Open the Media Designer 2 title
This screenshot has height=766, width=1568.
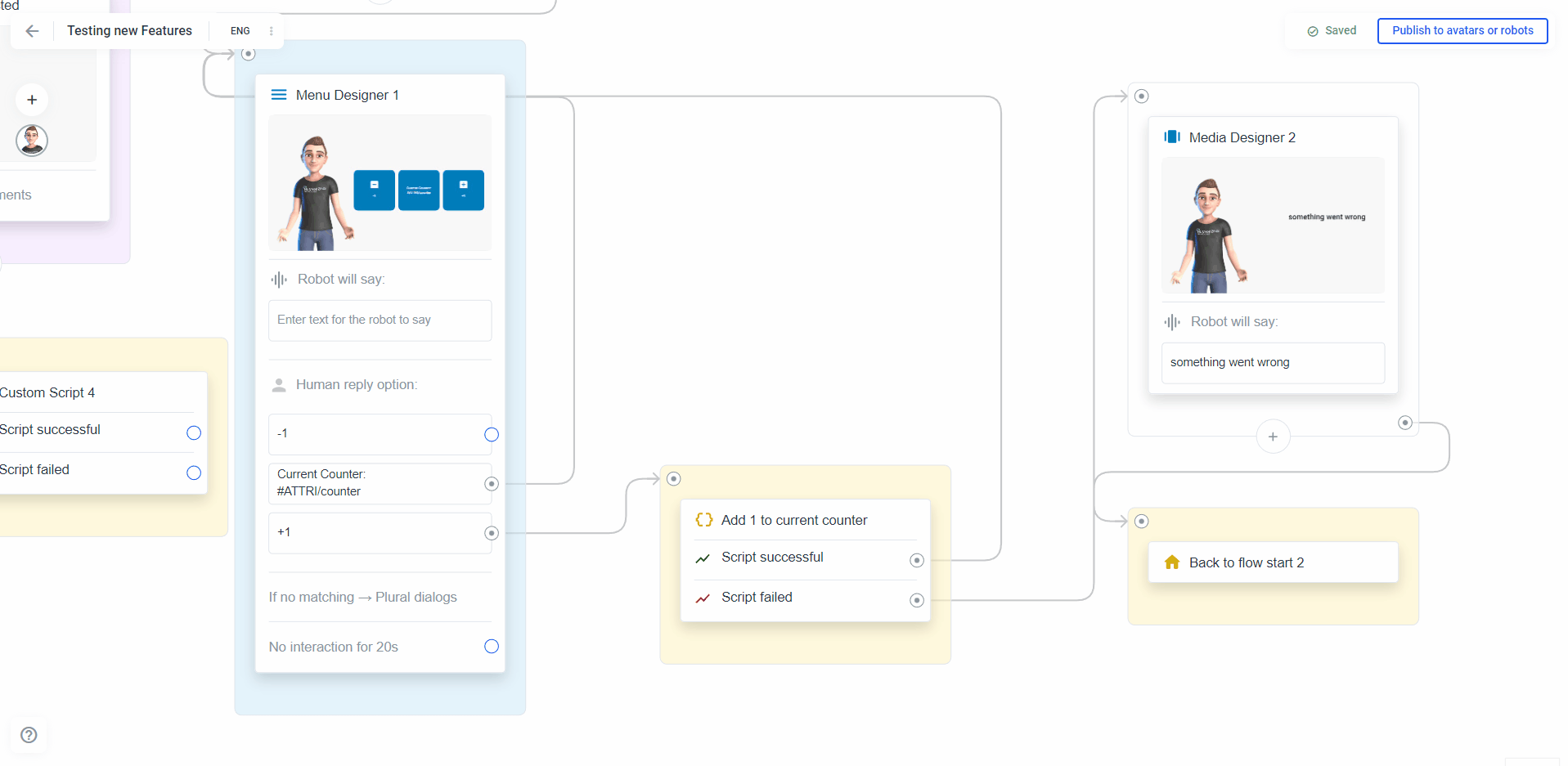(1242, 137)
